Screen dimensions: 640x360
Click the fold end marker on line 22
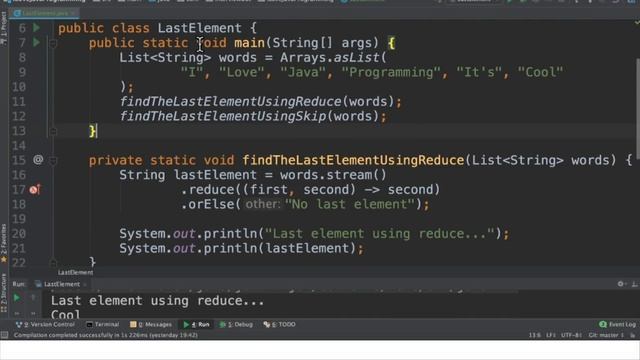[53, 262]
